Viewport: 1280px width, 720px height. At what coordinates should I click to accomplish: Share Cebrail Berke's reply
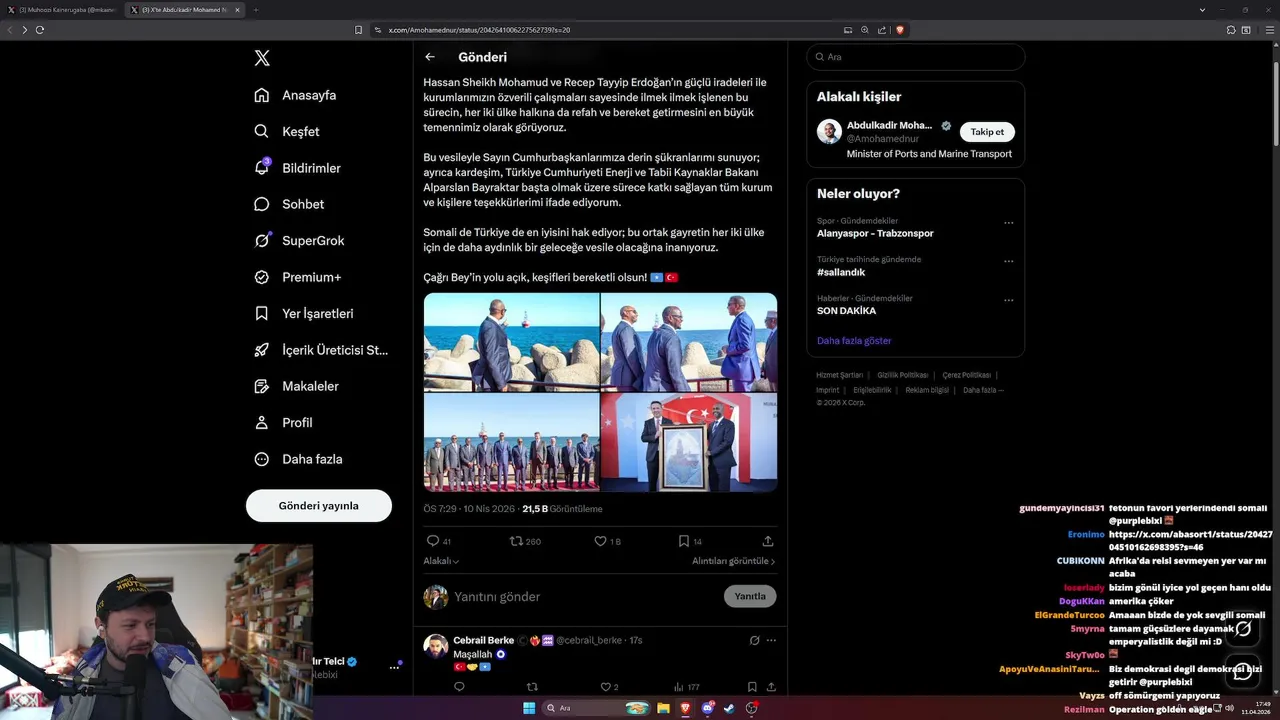pyautogui.click(x=771, y=687)
